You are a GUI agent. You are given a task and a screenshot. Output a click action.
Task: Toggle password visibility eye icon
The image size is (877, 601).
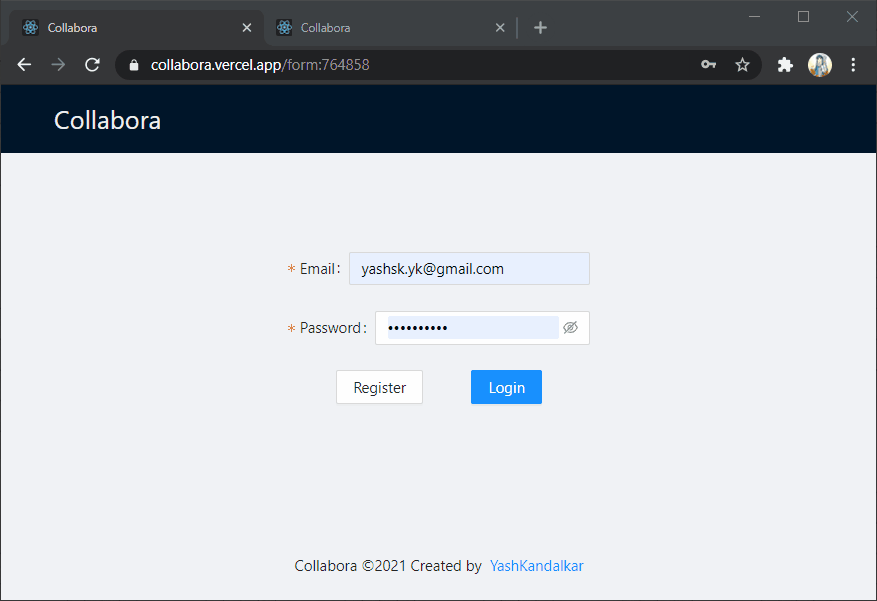(x=570, y=328)
